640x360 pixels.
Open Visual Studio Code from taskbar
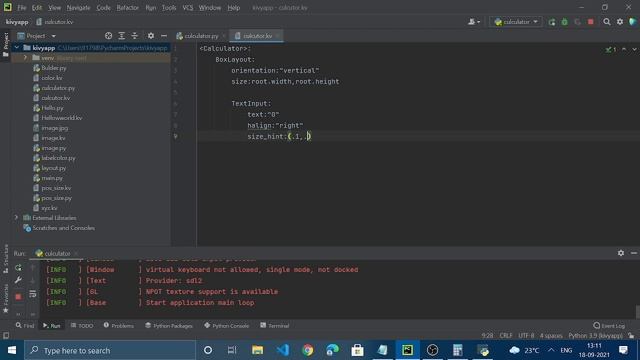282,350
